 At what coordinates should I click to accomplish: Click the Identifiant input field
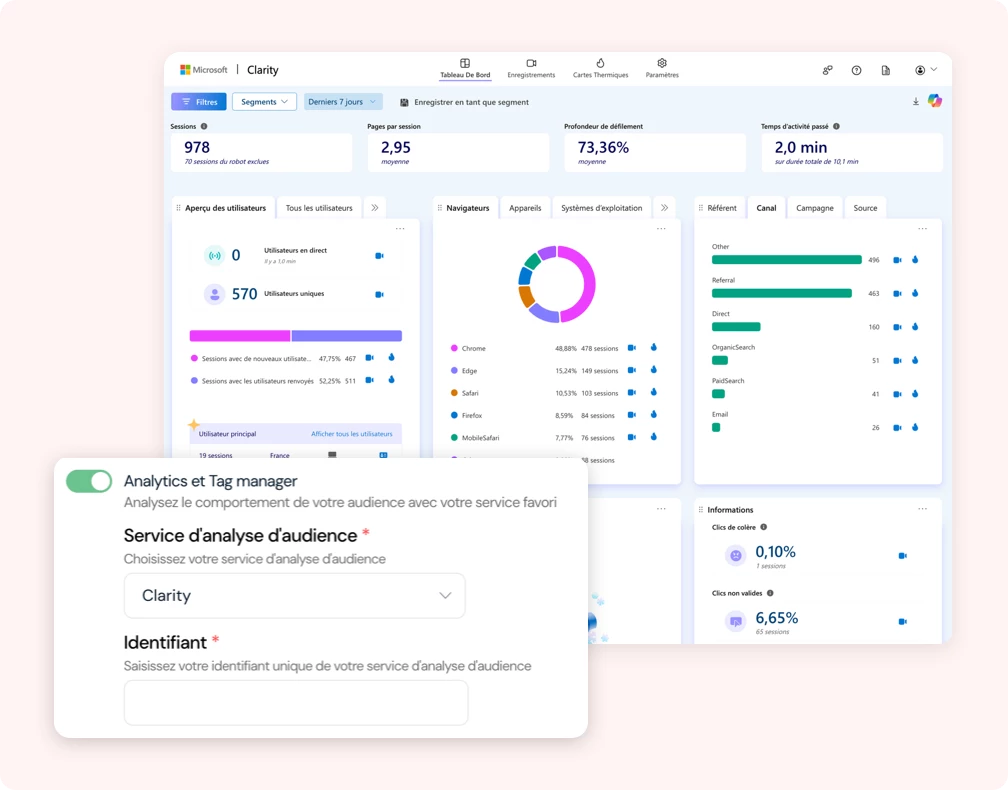296,702
